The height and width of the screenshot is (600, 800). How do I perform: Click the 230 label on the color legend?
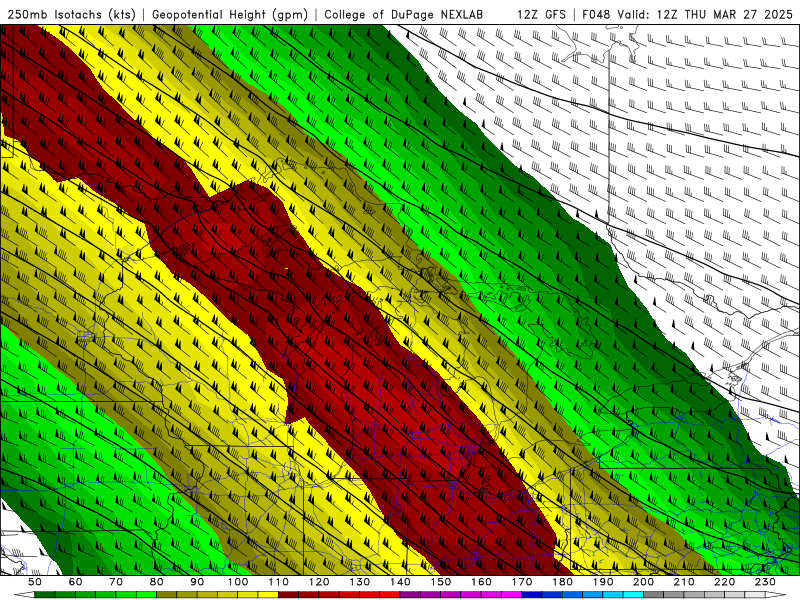(765, 582)
